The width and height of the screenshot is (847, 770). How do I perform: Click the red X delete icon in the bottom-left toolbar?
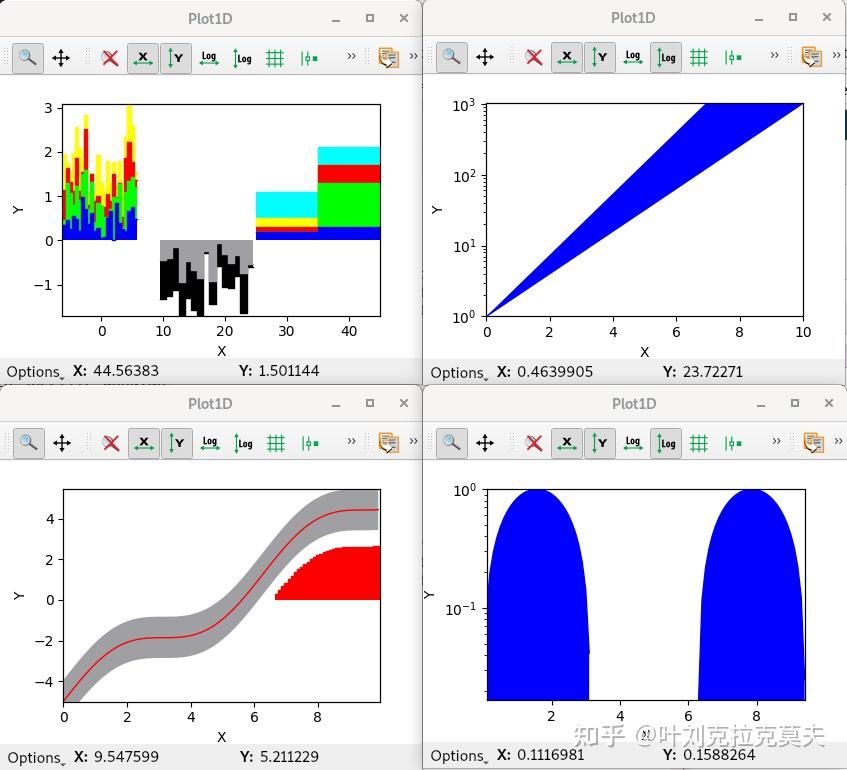coord(110,442)
